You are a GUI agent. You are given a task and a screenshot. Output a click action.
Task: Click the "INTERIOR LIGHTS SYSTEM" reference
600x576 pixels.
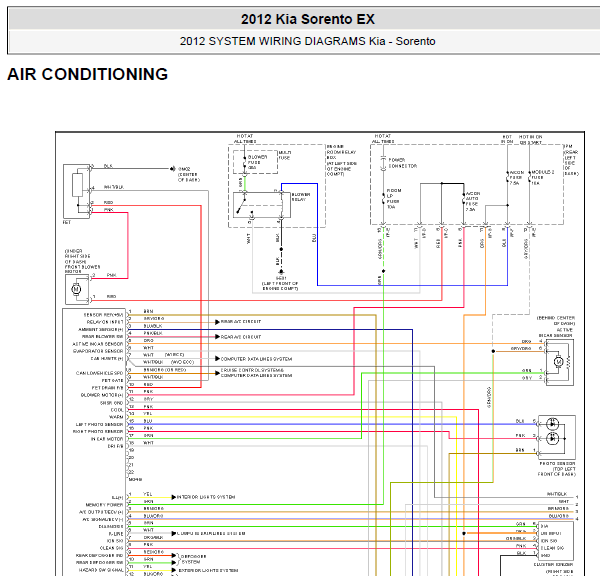206,497
